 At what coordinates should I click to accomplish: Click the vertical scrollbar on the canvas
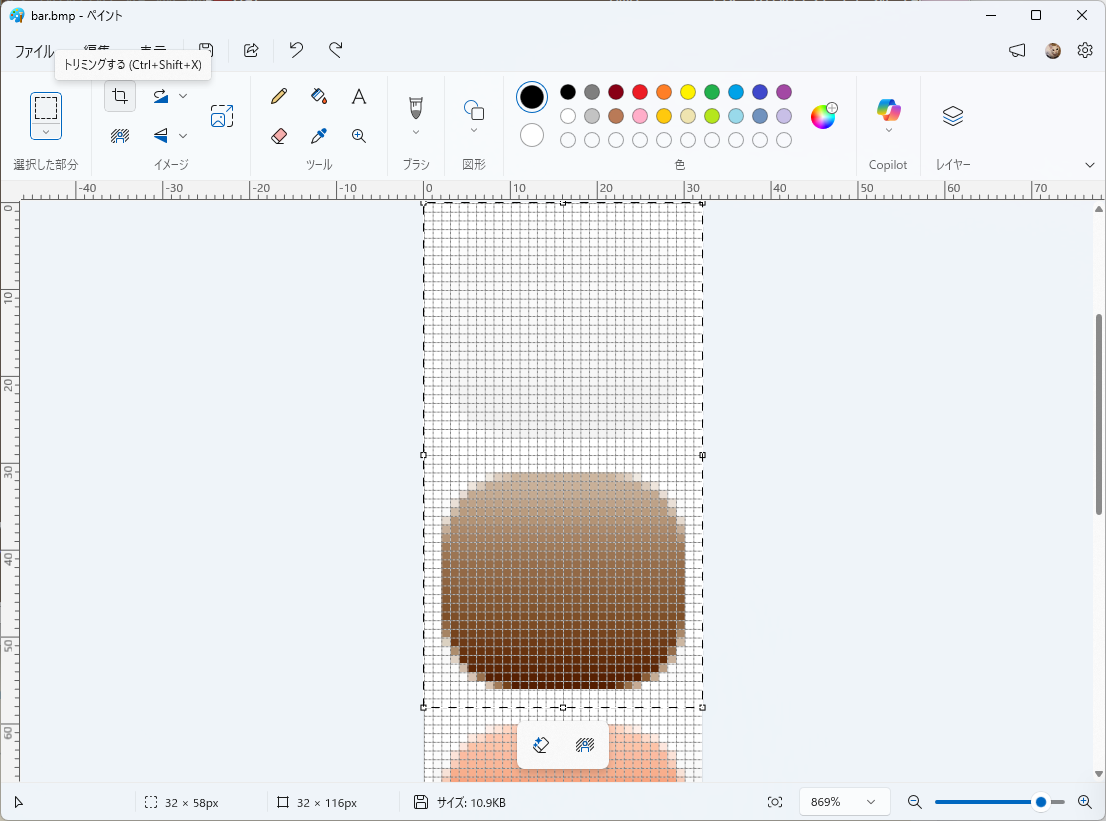click(x=1098, y=414)
